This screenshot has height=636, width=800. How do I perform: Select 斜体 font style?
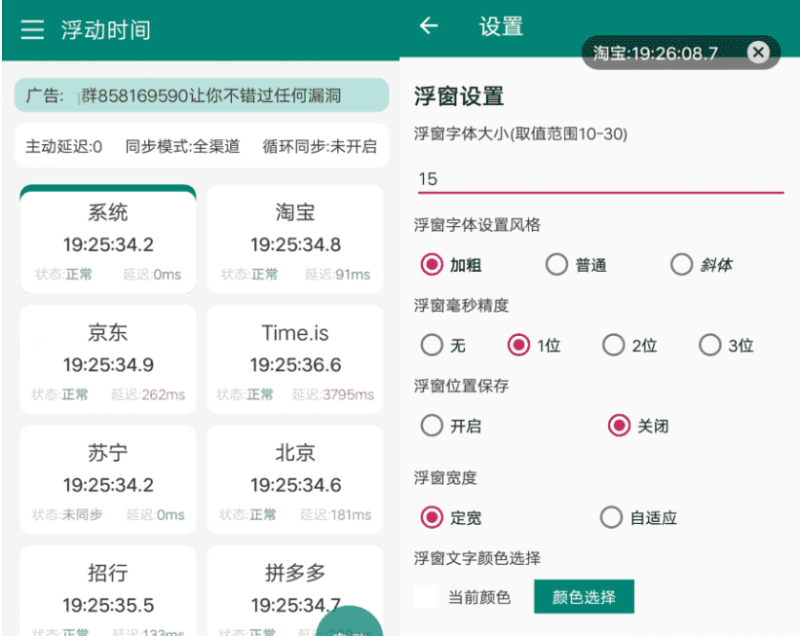682,265
